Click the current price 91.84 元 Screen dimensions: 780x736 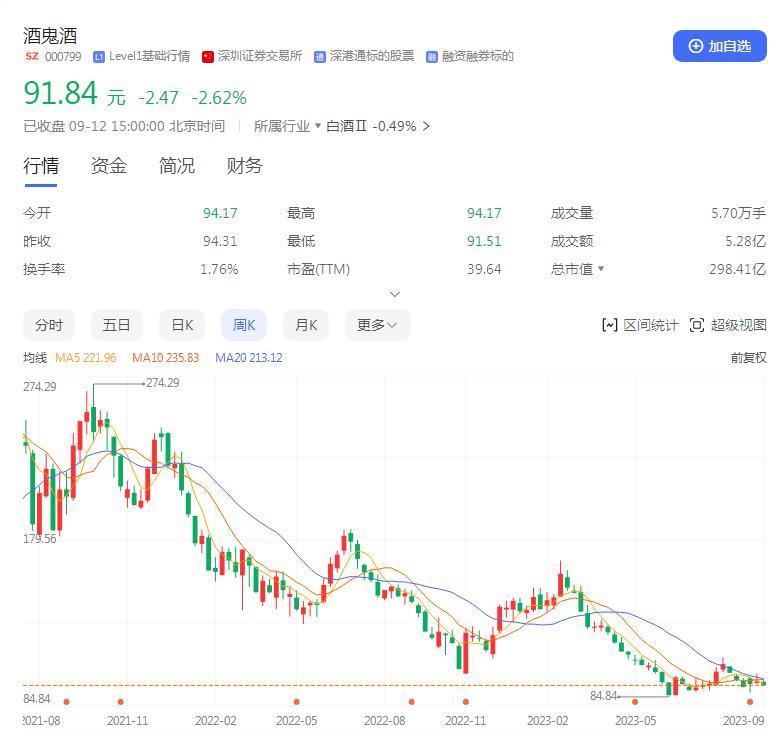pyautogui.click(x=75, y=93)
